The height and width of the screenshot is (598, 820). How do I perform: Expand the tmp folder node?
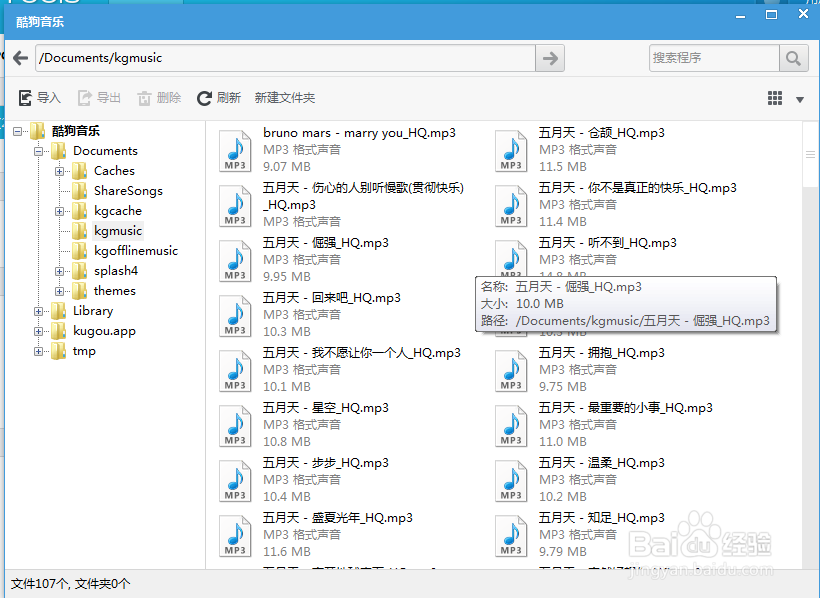tap(39, 352)
